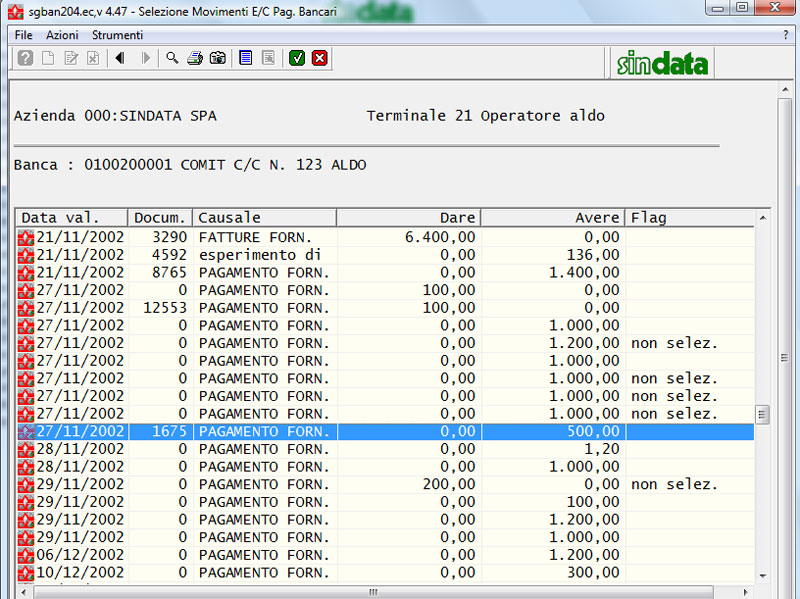Click row icon for esperimento di entry
The image size is (800, 599).
click(26, 255)
